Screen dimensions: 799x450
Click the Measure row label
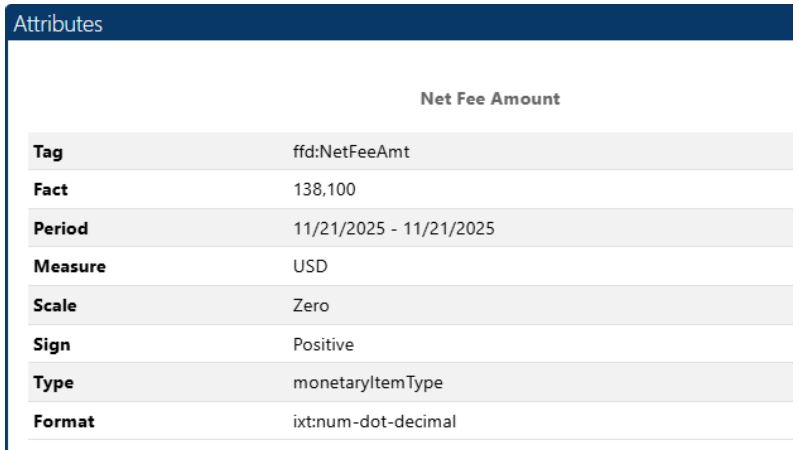point(69,267)
